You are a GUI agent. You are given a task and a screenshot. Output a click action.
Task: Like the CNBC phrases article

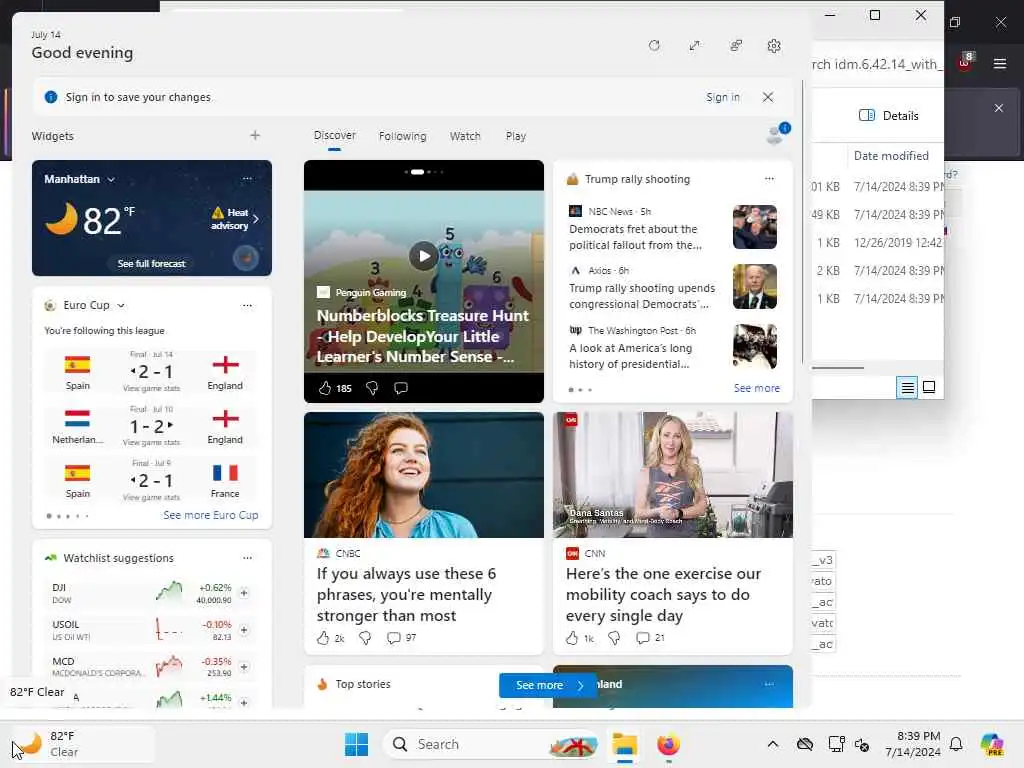click(x=323, y=638)
